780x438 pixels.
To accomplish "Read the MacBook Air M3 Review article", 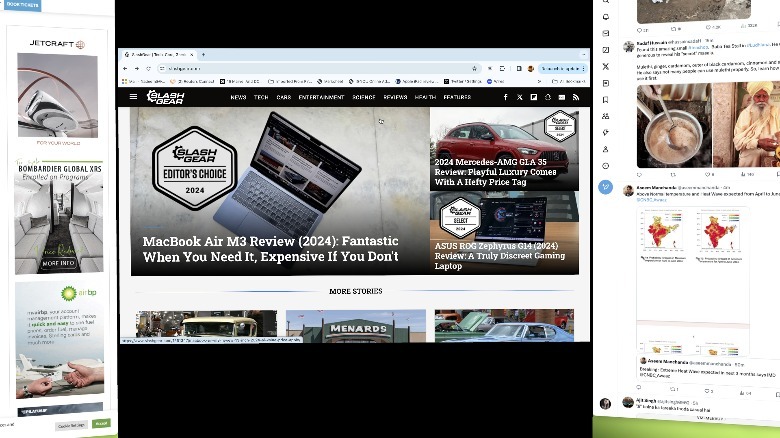I will point(270,249).
